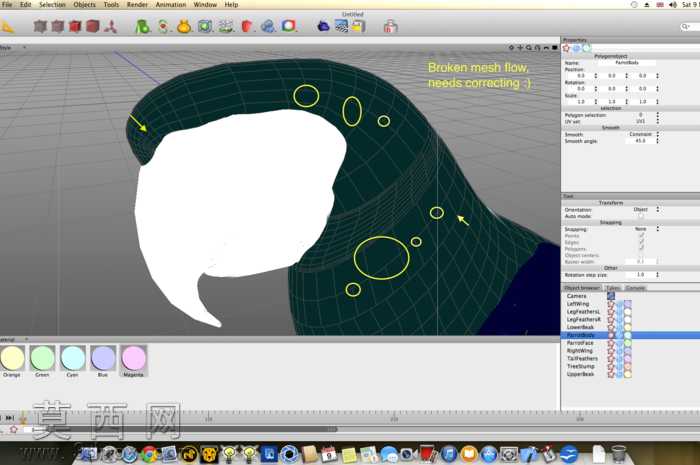Open Chrome from the dock

coord(150,454)
